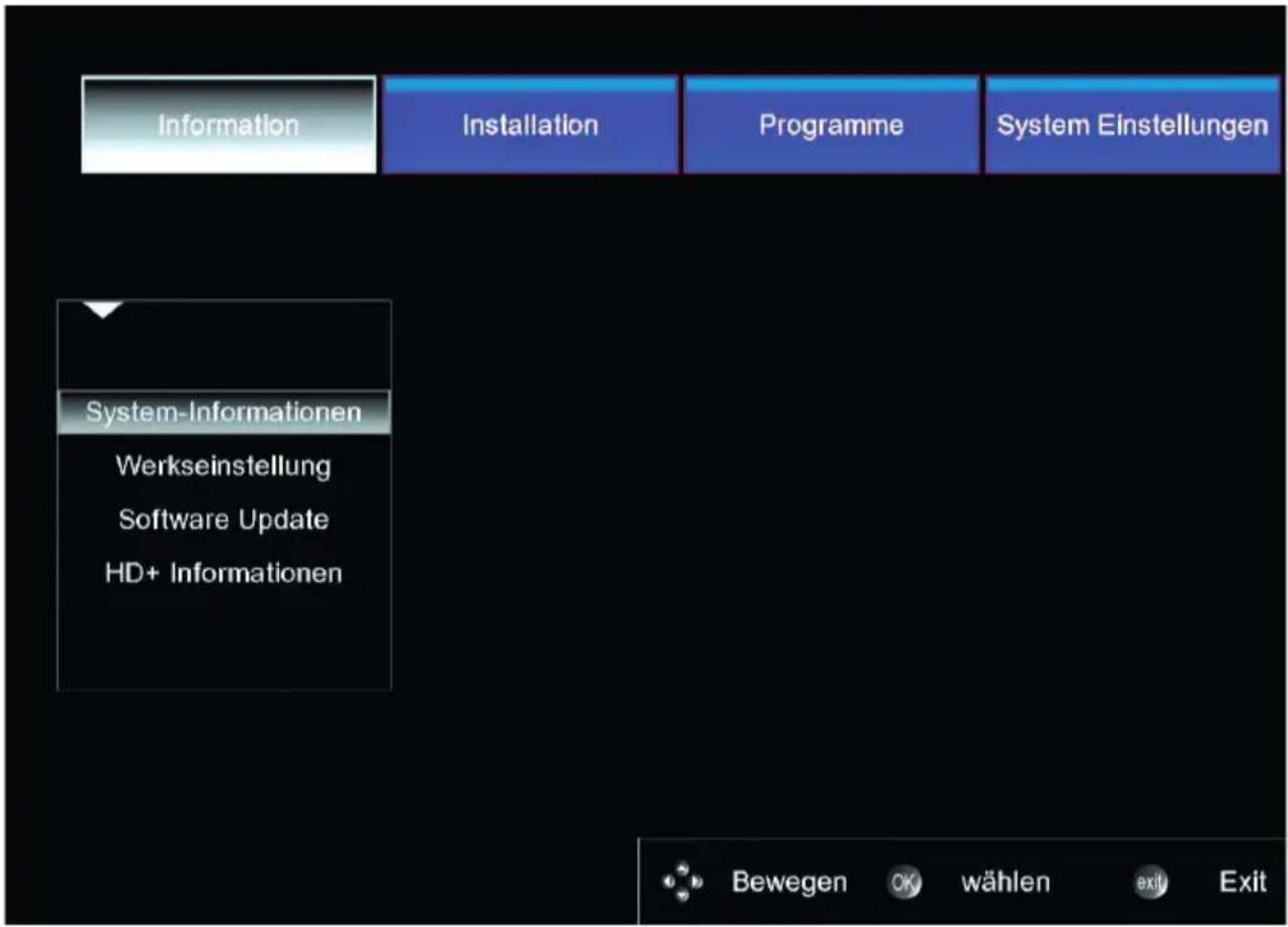The image size is (1288, 927).
Task: Click the exit button icon
Action: click(1151, 882)
